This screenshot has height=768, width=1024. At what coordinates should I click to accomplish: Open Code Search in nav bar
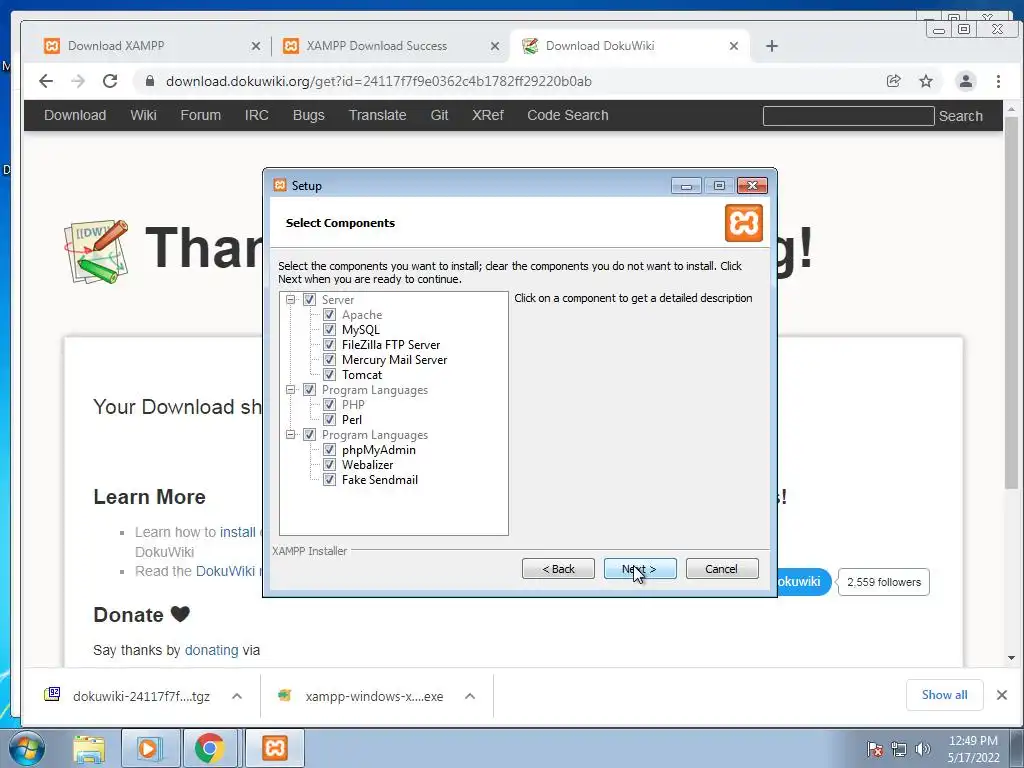coord(568,115)
